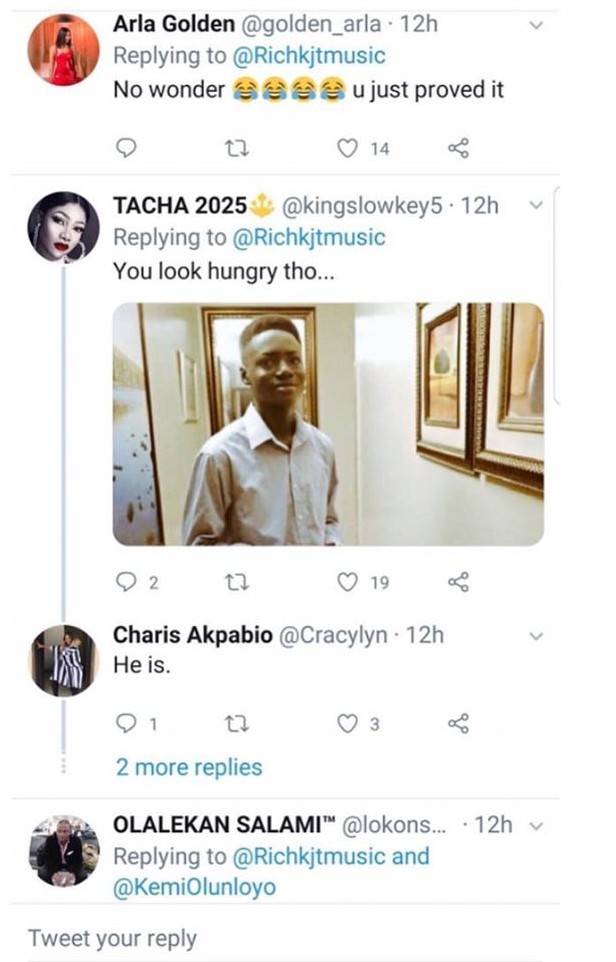Image resolution: width=616 pixels, height=962 pixels.
Task: Share Arla Golden's tweet
Action: click(x=457, y=148)
